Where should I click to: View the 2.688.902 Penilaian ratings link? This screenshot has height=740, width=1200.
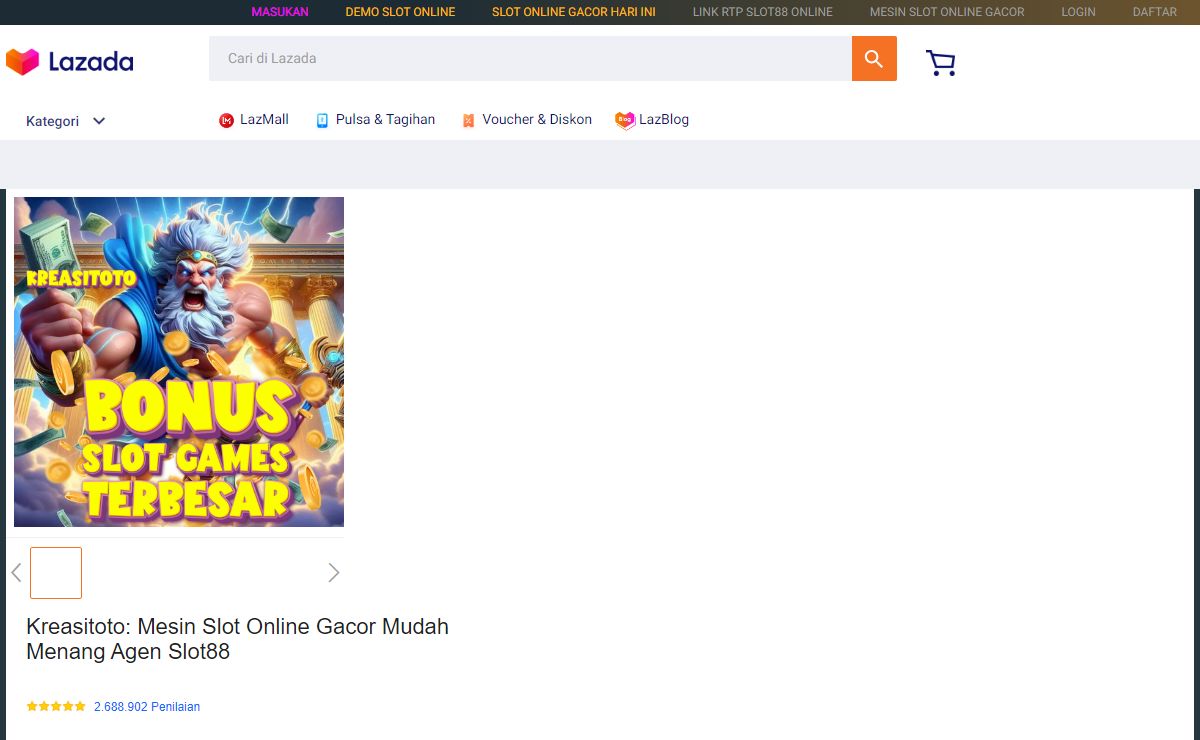147,706
